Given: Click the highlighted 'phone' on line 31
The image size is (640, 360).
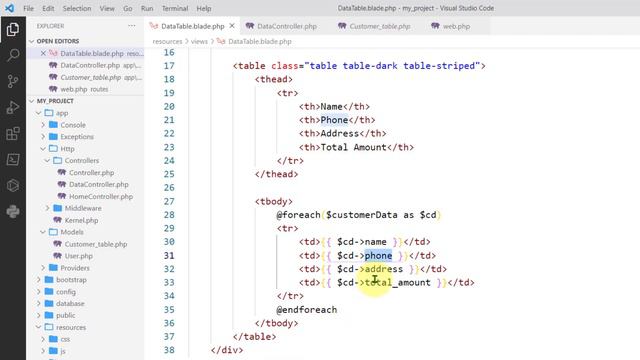Looking at the screenshot, I should tap(378, 256).
